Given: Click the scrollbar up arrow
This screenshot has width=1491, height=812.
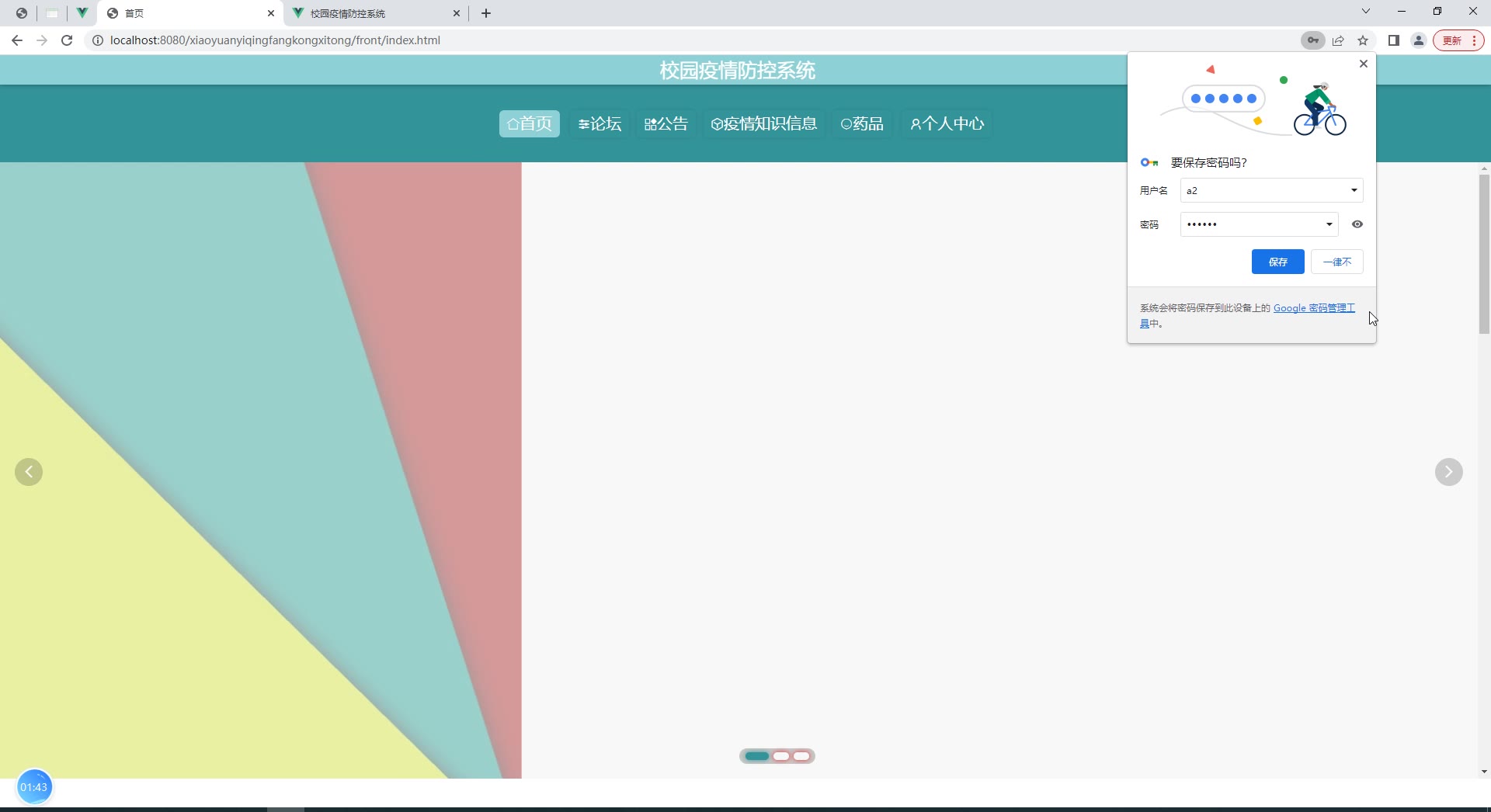Looking at the screenshot, I should pyautogui.click(x=1484, y=168).
